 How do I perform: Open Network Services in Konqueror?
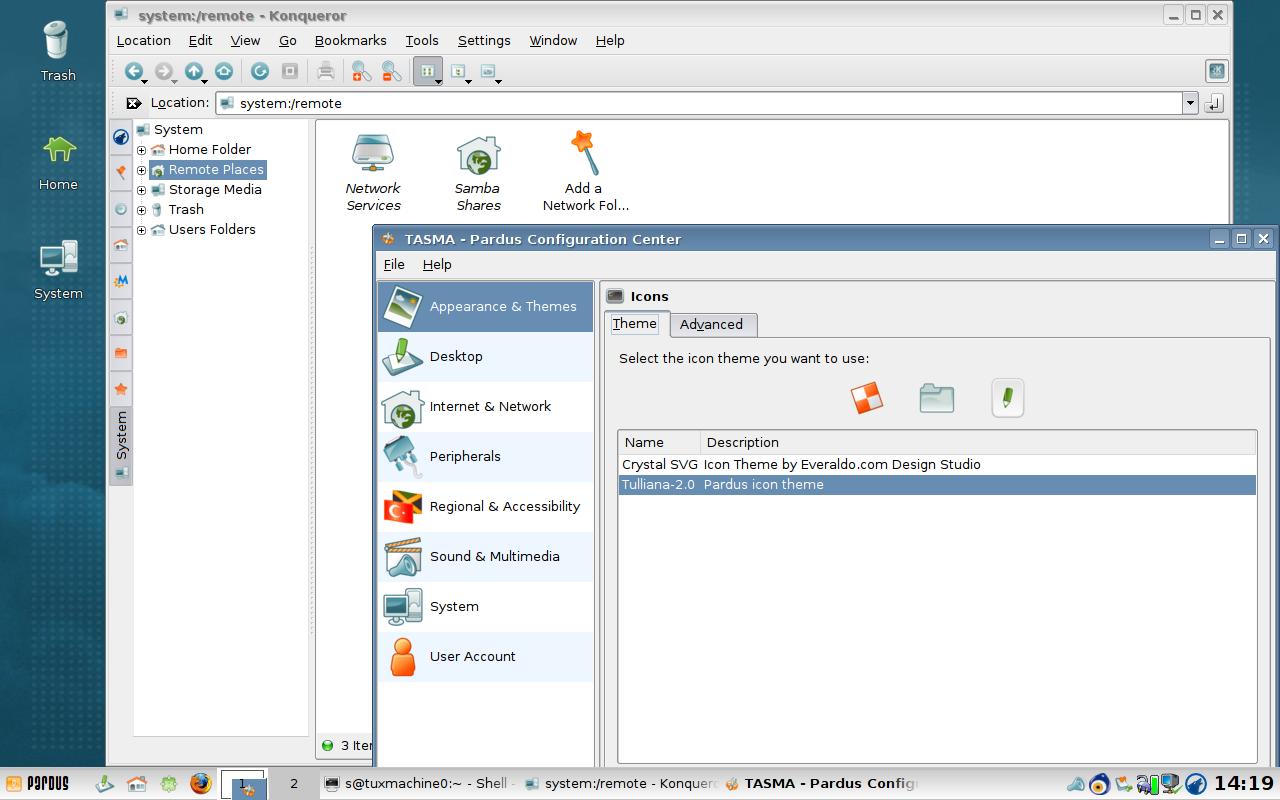373,171
